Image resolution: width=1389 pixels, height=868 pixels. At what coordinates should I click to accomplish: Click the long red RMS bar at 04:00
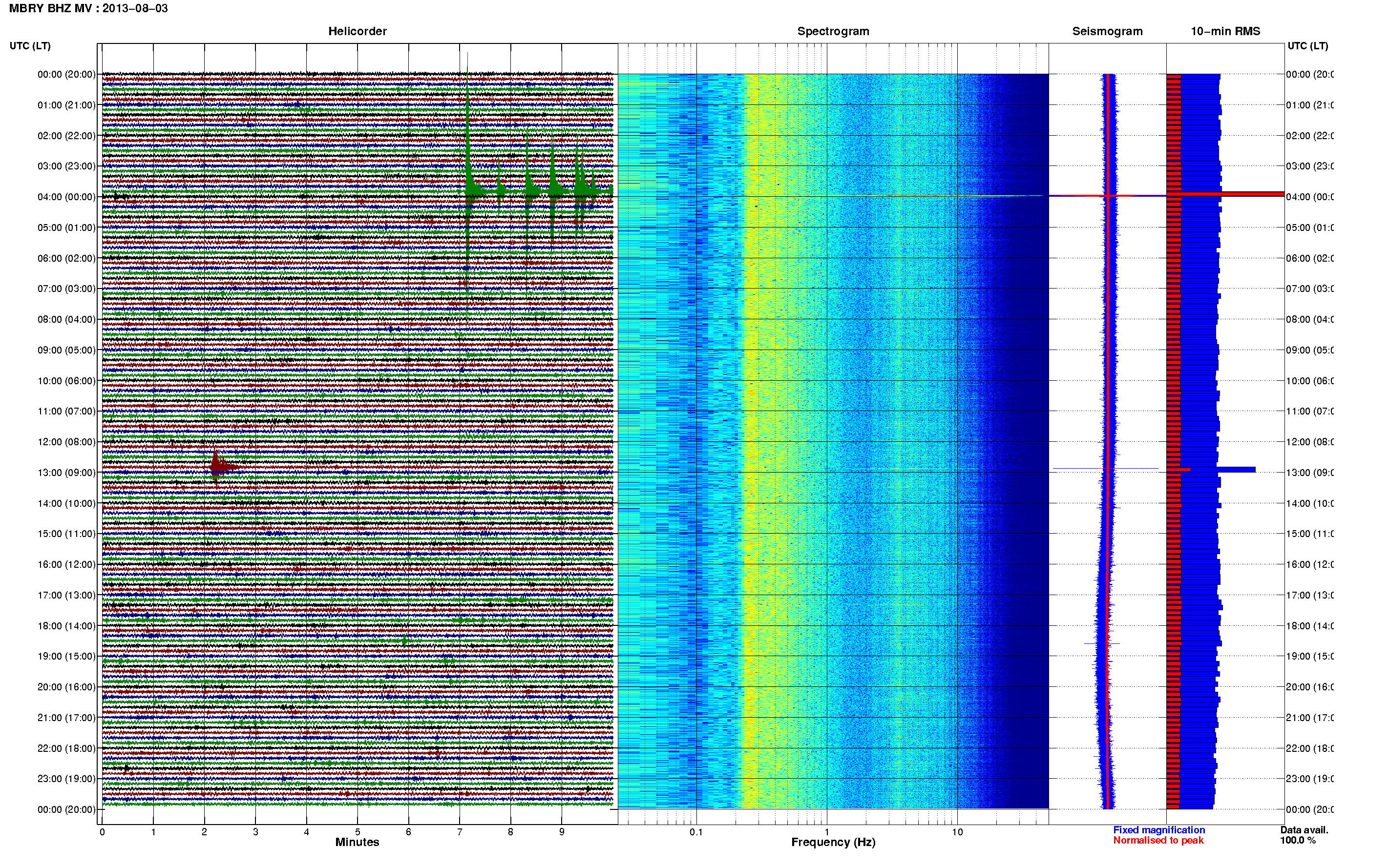(1225, 195)
